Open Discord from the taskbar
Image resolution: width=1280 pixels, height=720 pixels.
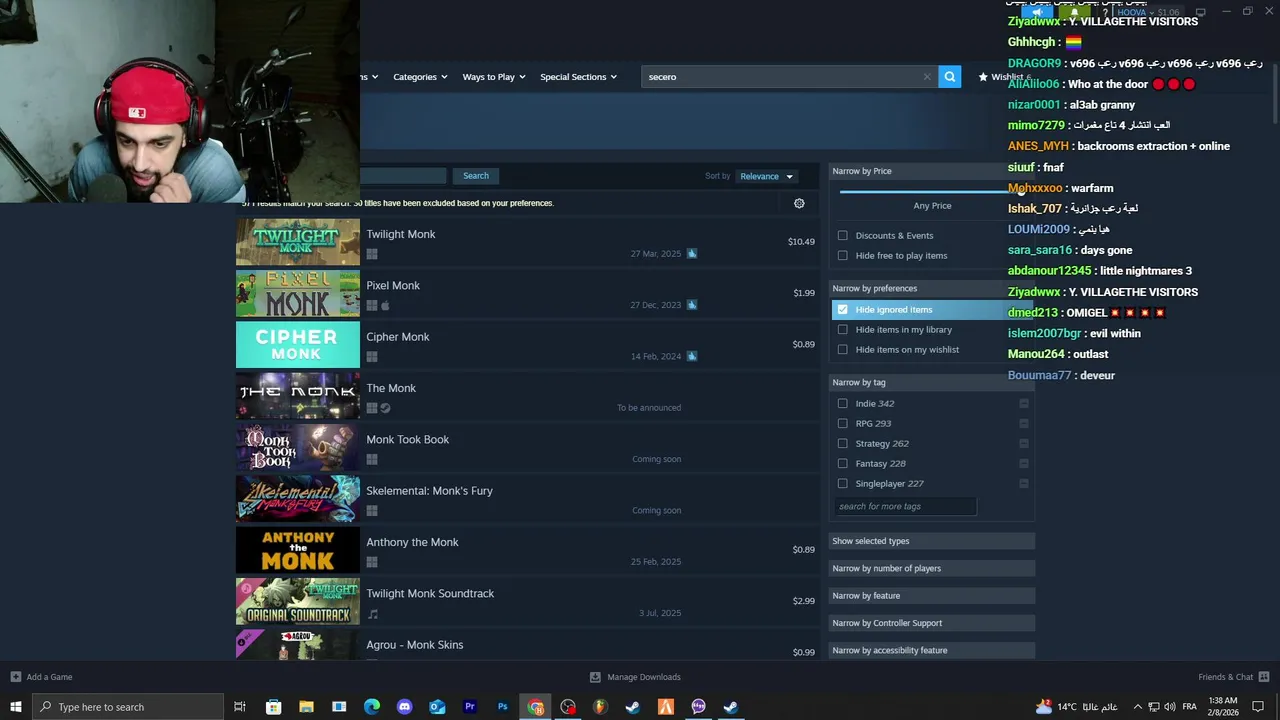(x=404, y=707)
